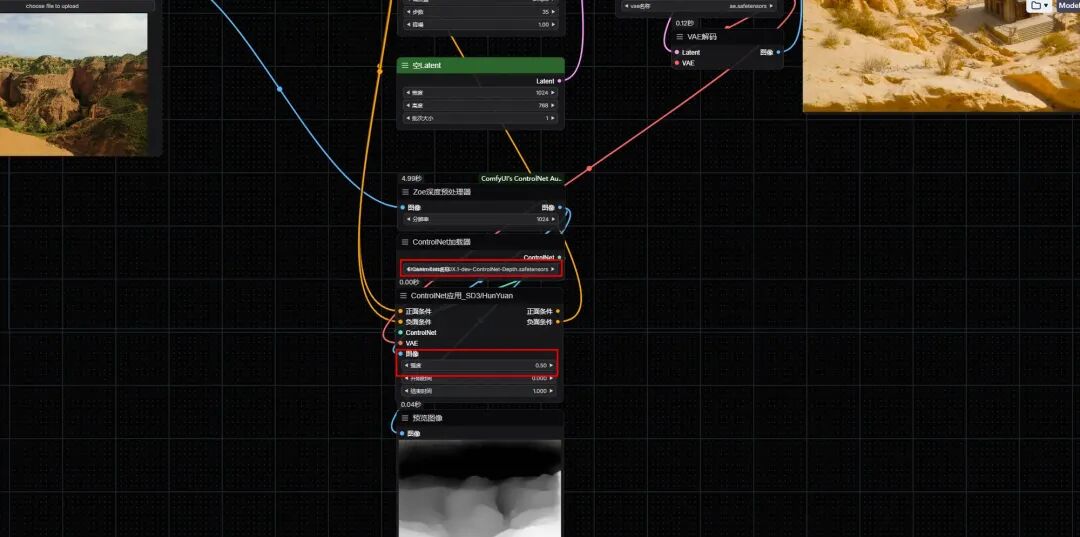Viewport: 1080px width, 537px height.
Task: Select the 空Latent node green title bar
Action: click(481, 65)
